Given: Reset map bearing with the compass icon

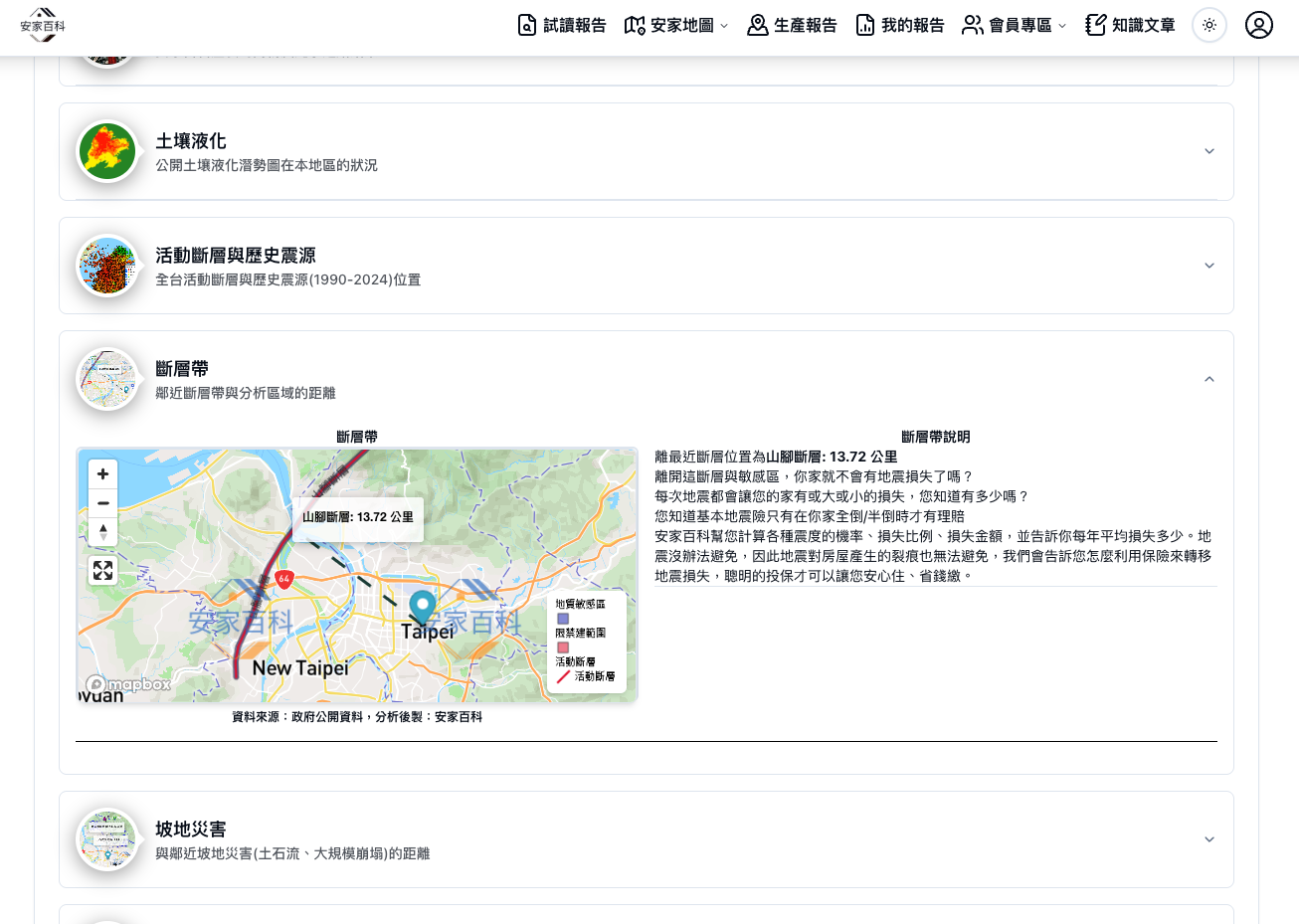Looking at the screenshot, I should [x=102, y=531].
